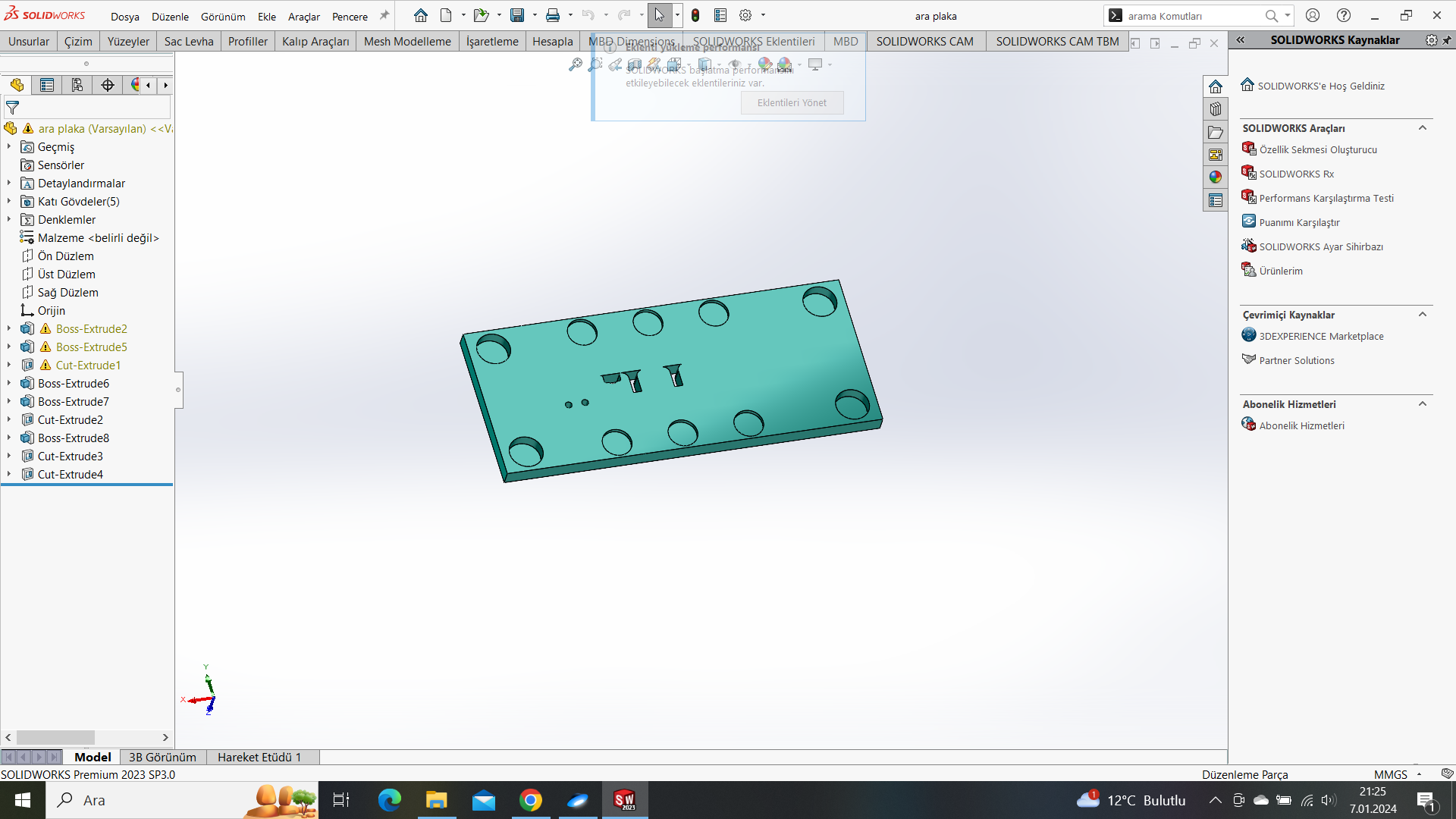The width and height of the screenshot is (1456, 819).
Task: Click the Eklentileri Yönet button
Action: [792, 103]
